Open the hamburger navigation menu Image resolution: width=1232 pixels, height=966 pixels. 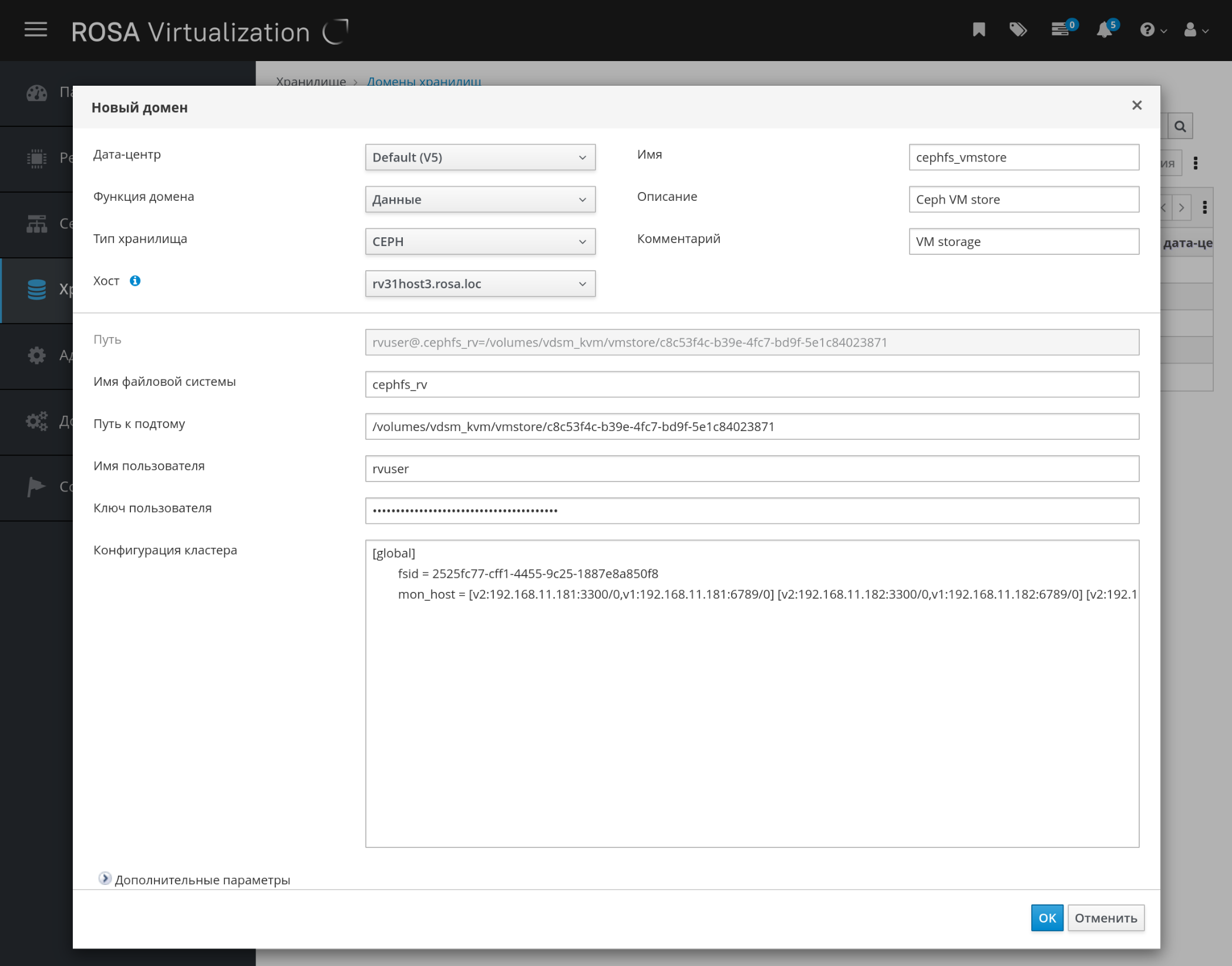tap(36, 29)
